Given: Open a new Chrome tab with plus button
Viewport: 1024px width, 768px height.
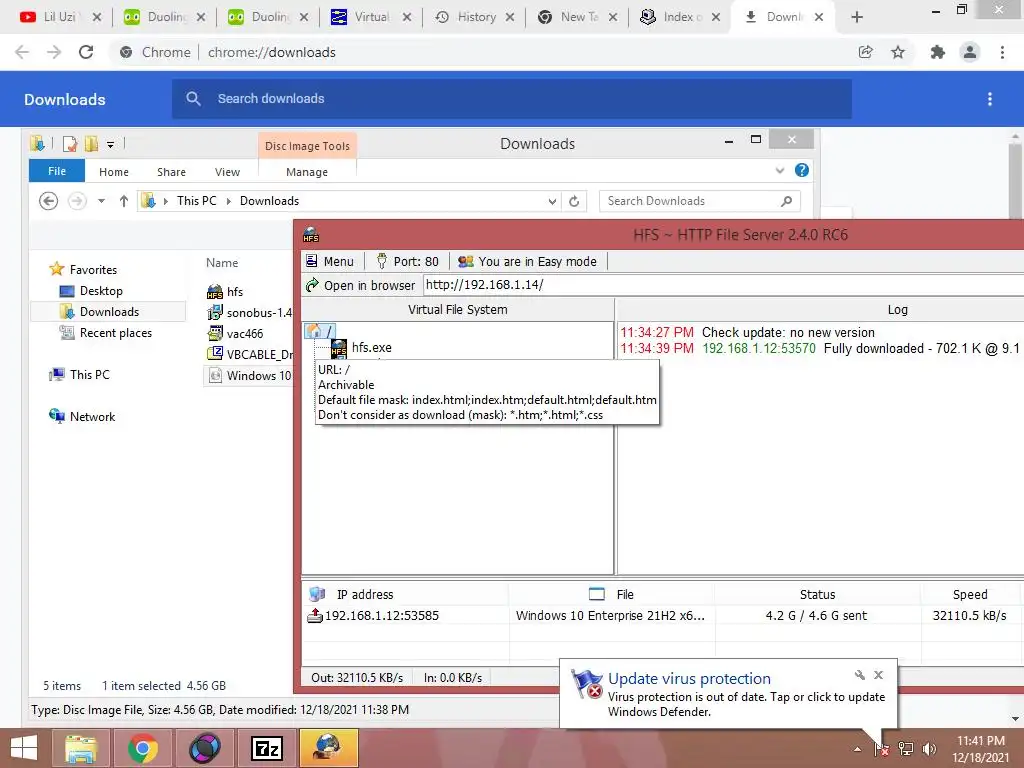Looking at the screenshot, I should 857,17.
